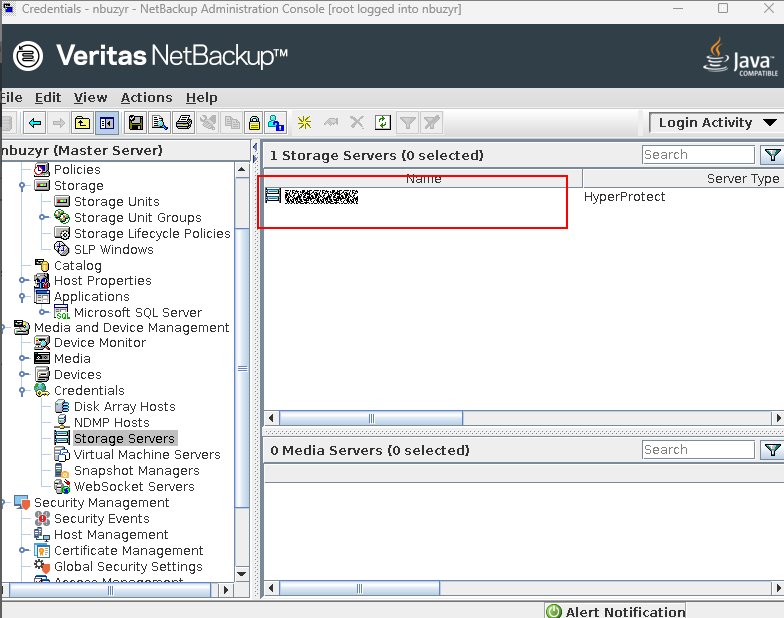The image size is (784, 618).
Task: Click Media Servers filter funnel button
Action: click(772, 450)
